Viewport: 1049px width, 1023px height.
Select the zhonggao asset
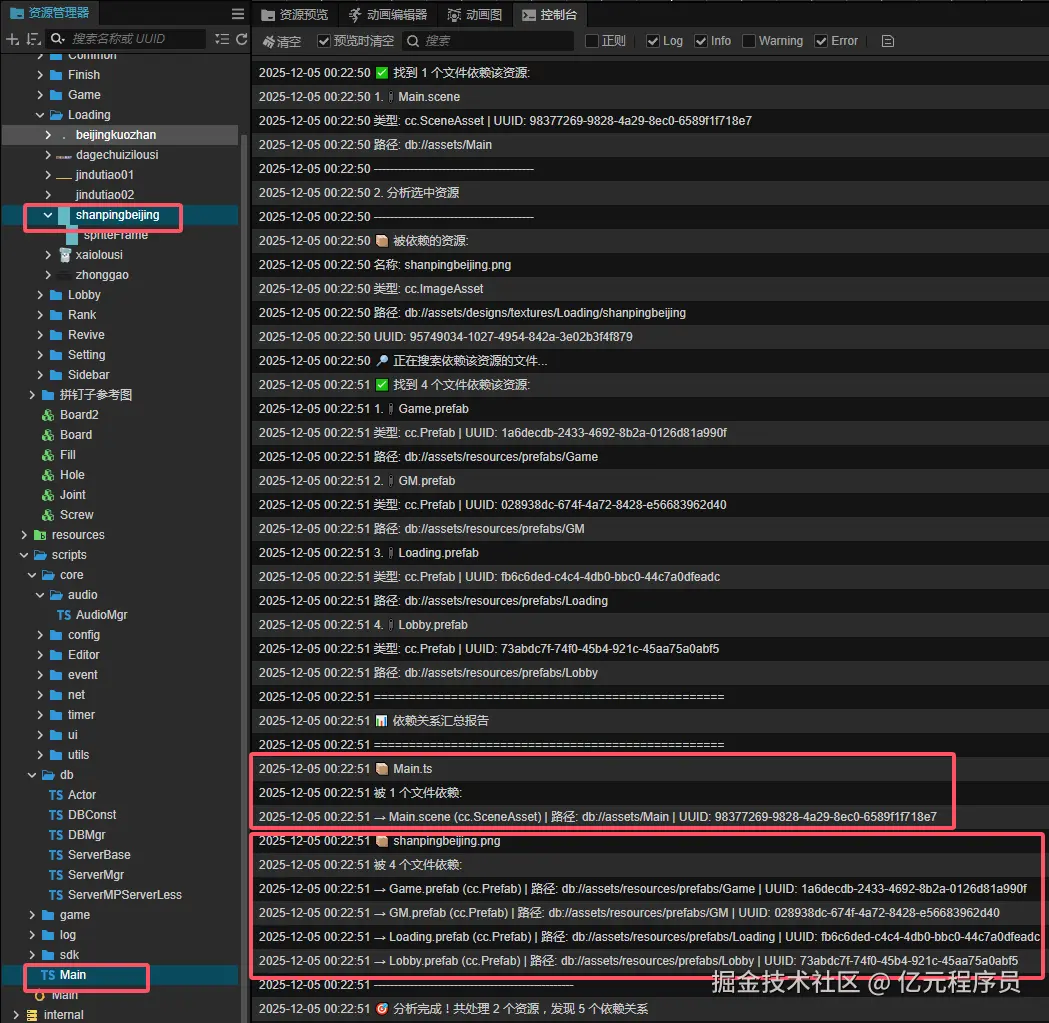(x=102, y=275)
